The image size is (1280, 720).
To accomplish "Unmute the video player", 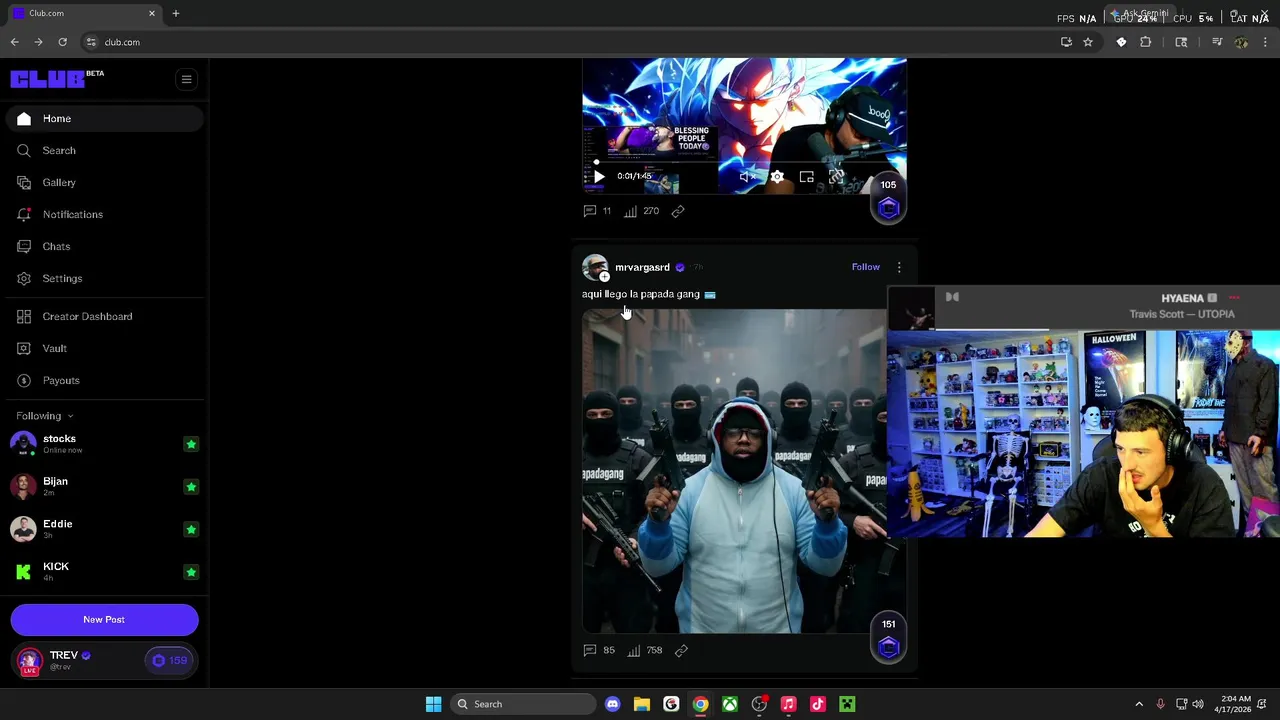I will (747, 177).
